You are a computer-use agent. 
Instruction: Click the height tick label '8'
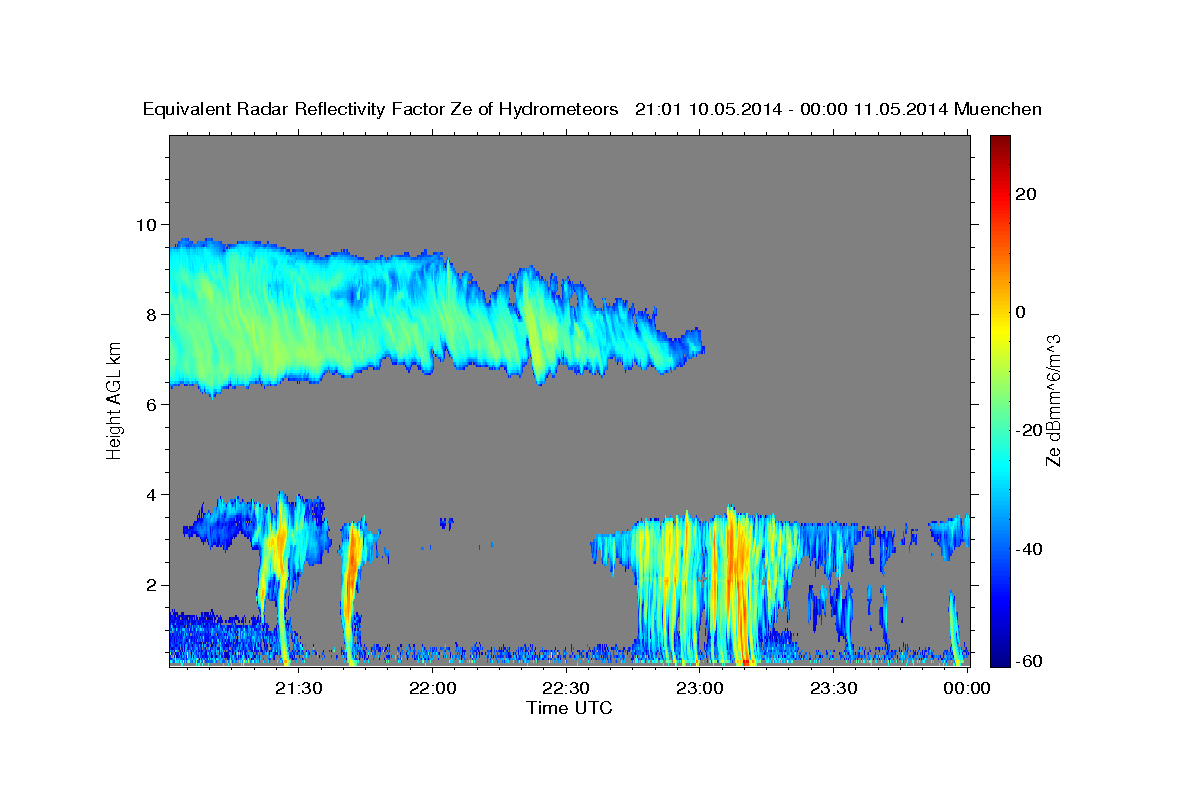(x=151, y=314)
